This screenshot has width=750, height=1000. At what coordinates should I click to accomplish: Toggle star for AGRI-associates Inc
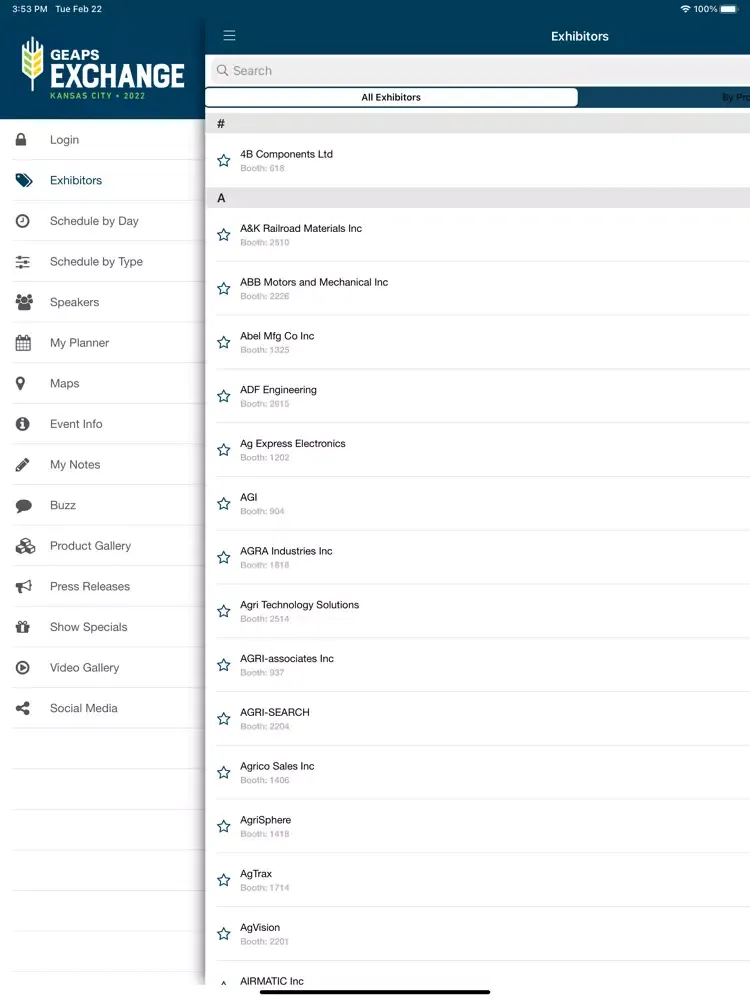(x=223, y=665)
